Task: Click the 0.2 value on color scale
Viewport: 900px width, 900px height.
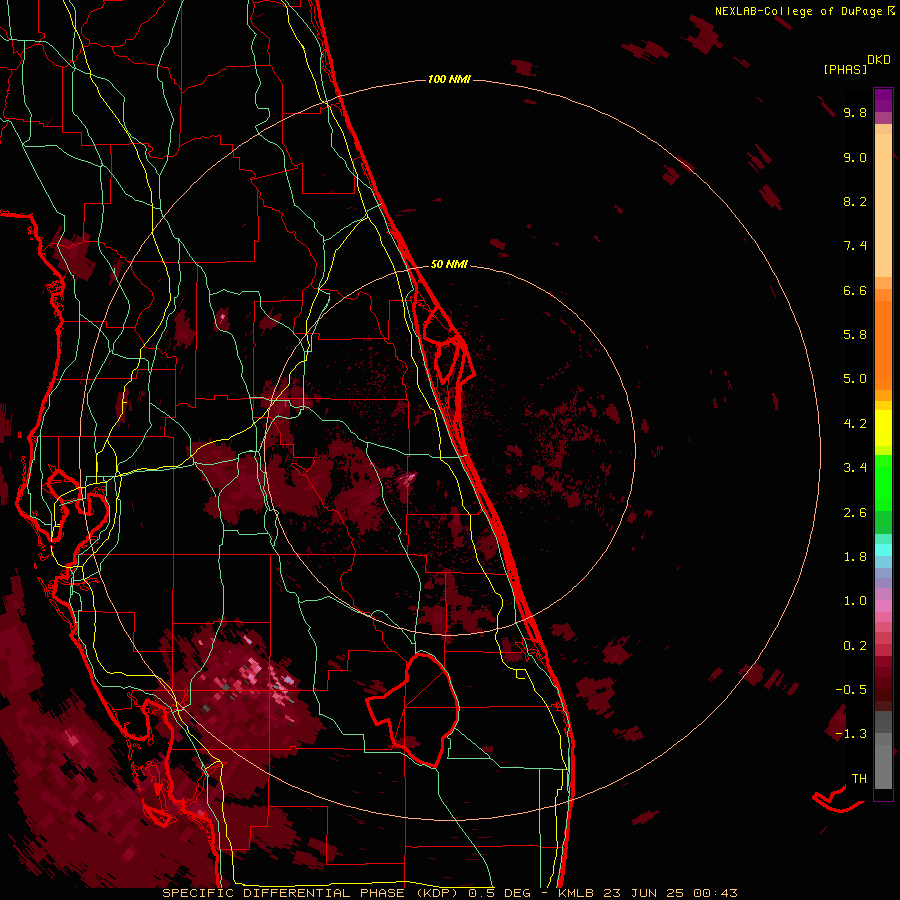Action: [855, 646]
